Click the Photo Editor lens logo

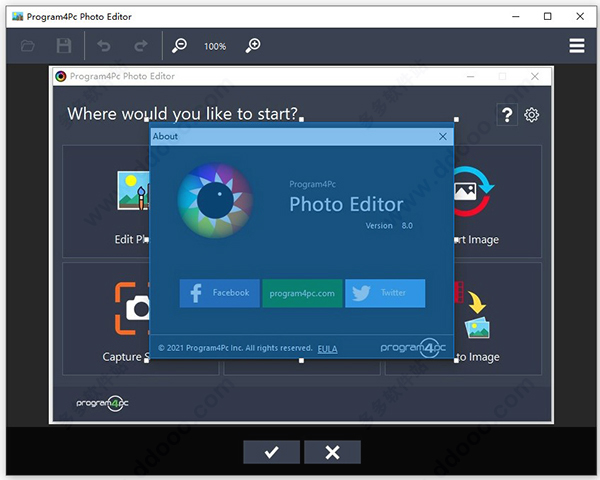(x=215, y=200)
